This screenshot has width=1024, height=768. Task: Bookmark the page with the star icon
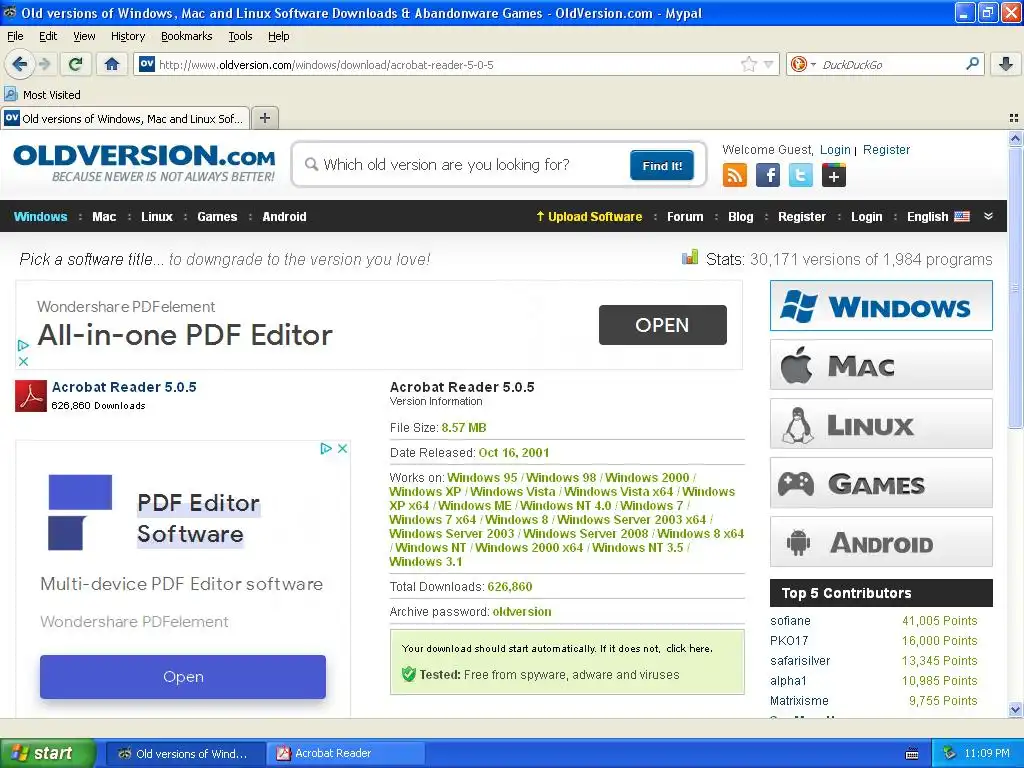click(749, 64)
